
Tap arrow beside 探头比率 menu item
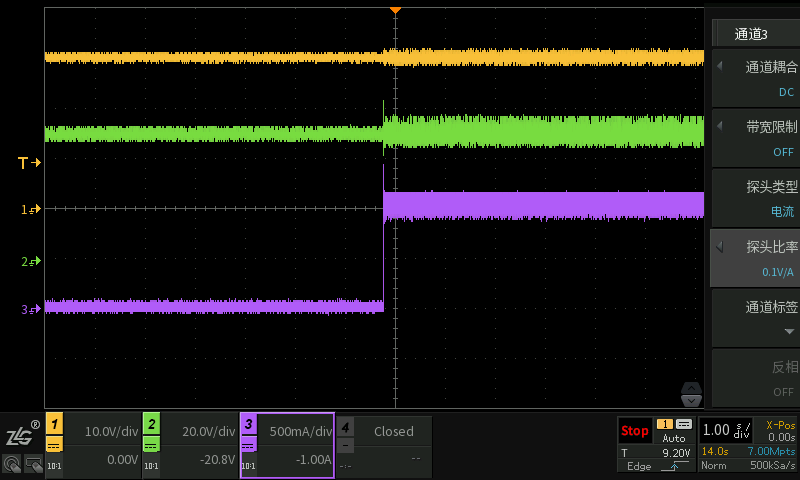click(720, 247)
